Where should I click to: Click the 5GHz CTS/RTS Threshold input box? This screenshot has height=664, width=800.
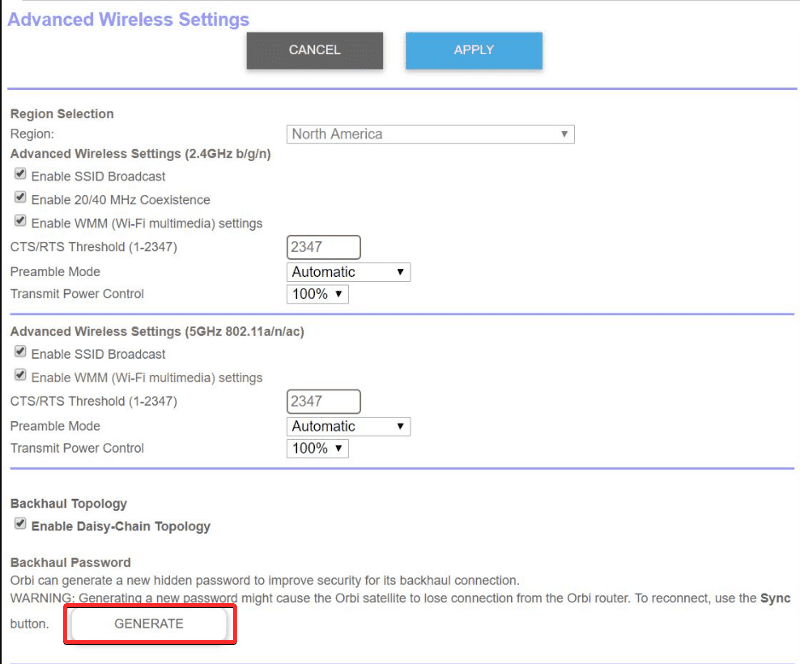click(x=323, y=400)
